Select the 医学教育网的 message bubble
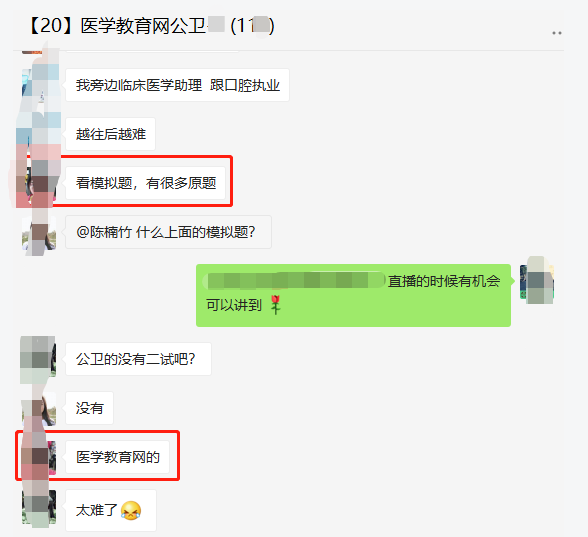The height and width of the screenshot is (537, 588). coord(117,457)
